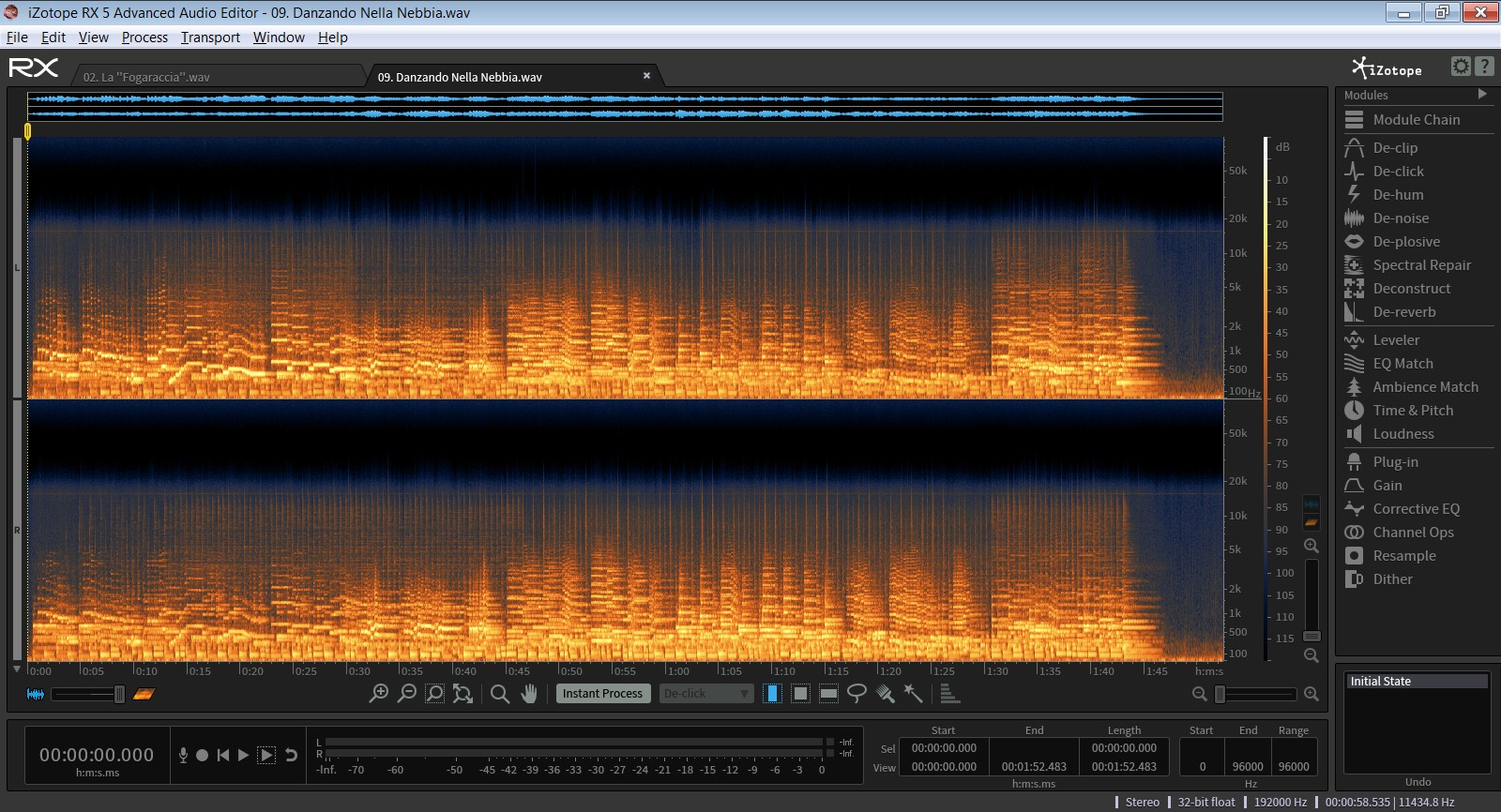Screen dimensions: 1501x812
Task: Rewind to the start of the file
Action: pyautogui.click(x=222, y=755)
